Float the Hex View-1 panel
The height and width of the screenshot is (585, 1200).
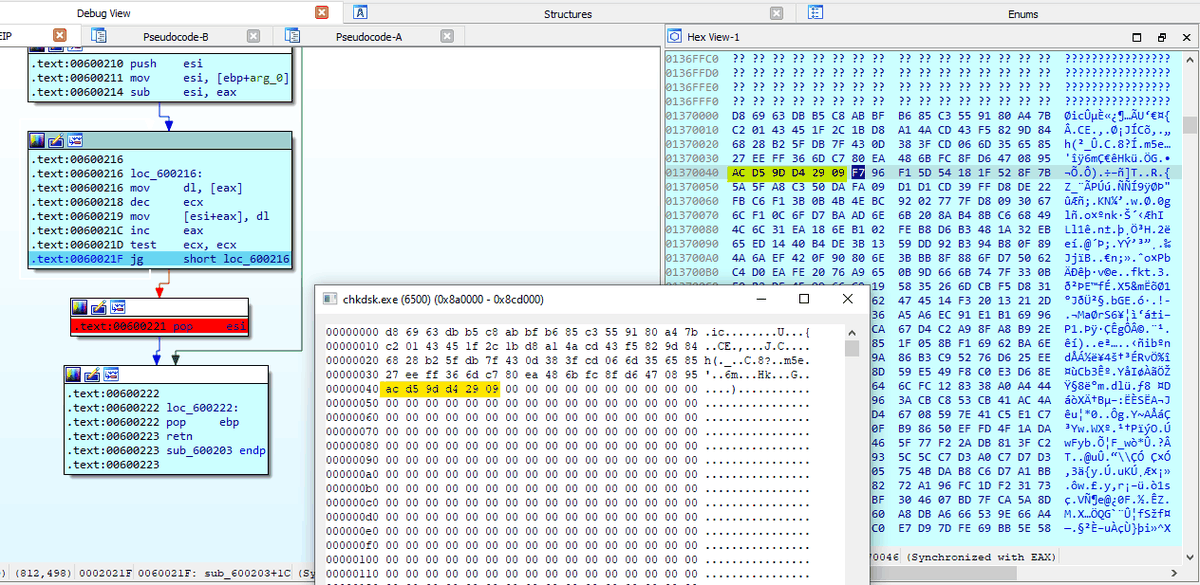[1160, 37]
